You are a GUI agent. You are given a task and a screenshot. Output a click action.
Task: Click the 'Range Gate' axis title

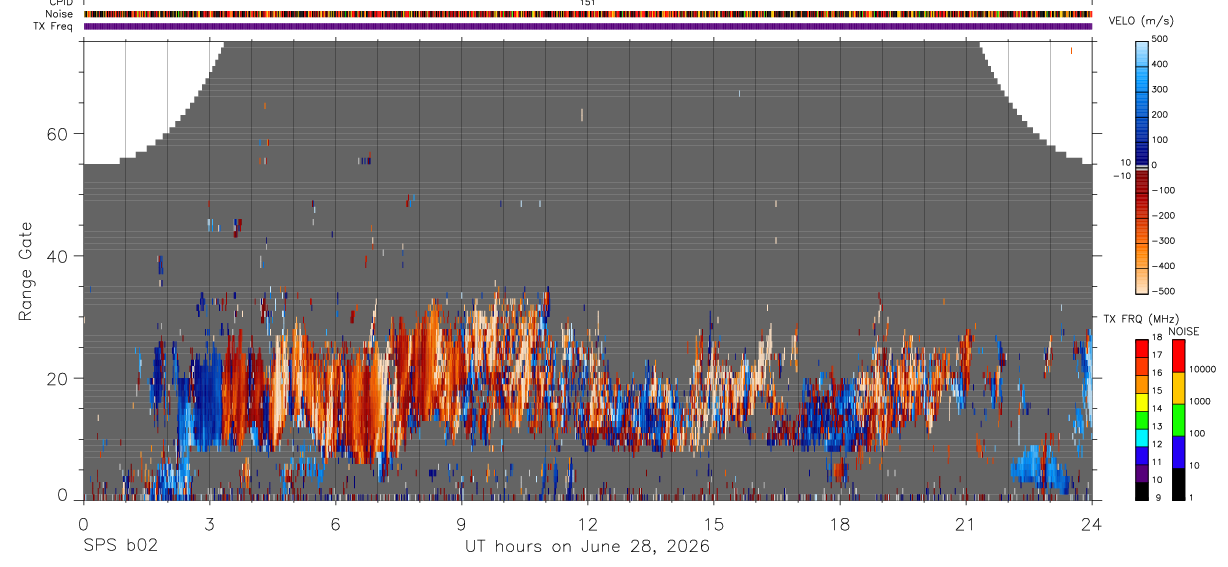pos(26,272)
